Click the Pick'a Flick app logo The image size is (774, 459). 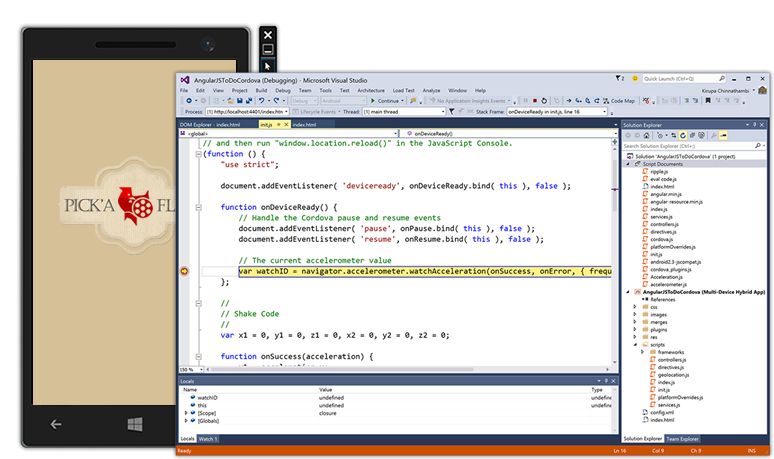pos(133,205)
